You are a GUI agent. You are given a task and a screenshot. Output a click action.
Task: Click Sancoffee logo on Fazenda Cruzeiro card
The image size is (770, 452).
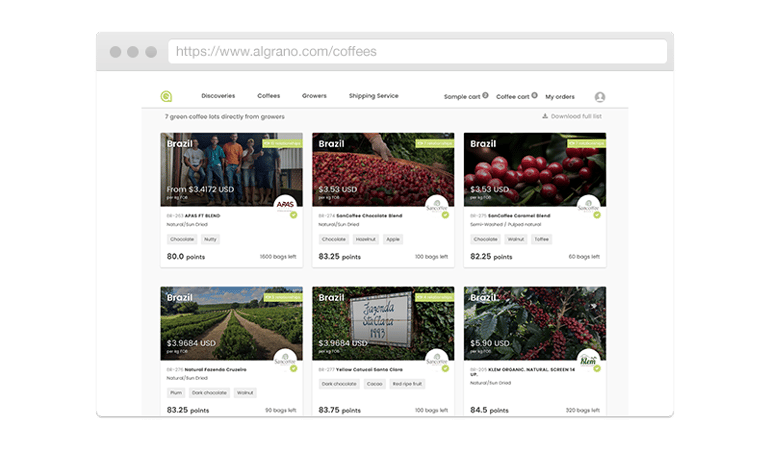click(285, 359)
